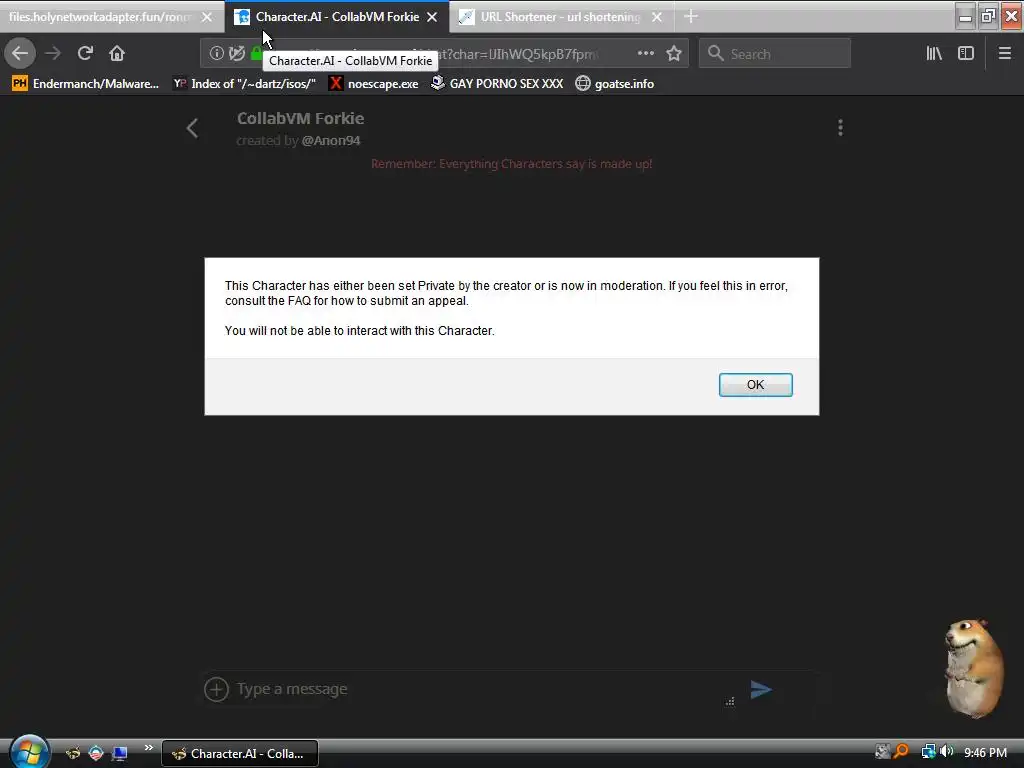Open a new tab with the plus button
Viewport: 1024px width, 768px height.
coord(691,17)
